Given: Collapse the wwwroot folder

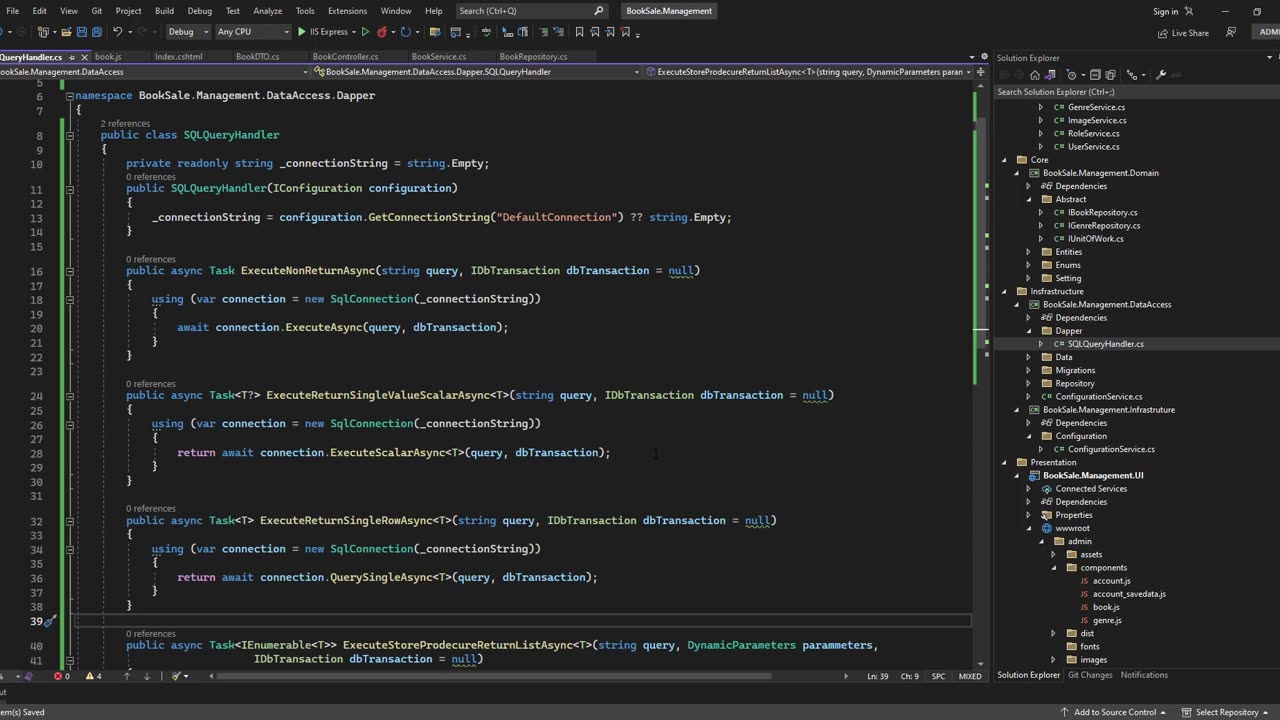Looking at the screenshot, I should tap(1028, 528).
